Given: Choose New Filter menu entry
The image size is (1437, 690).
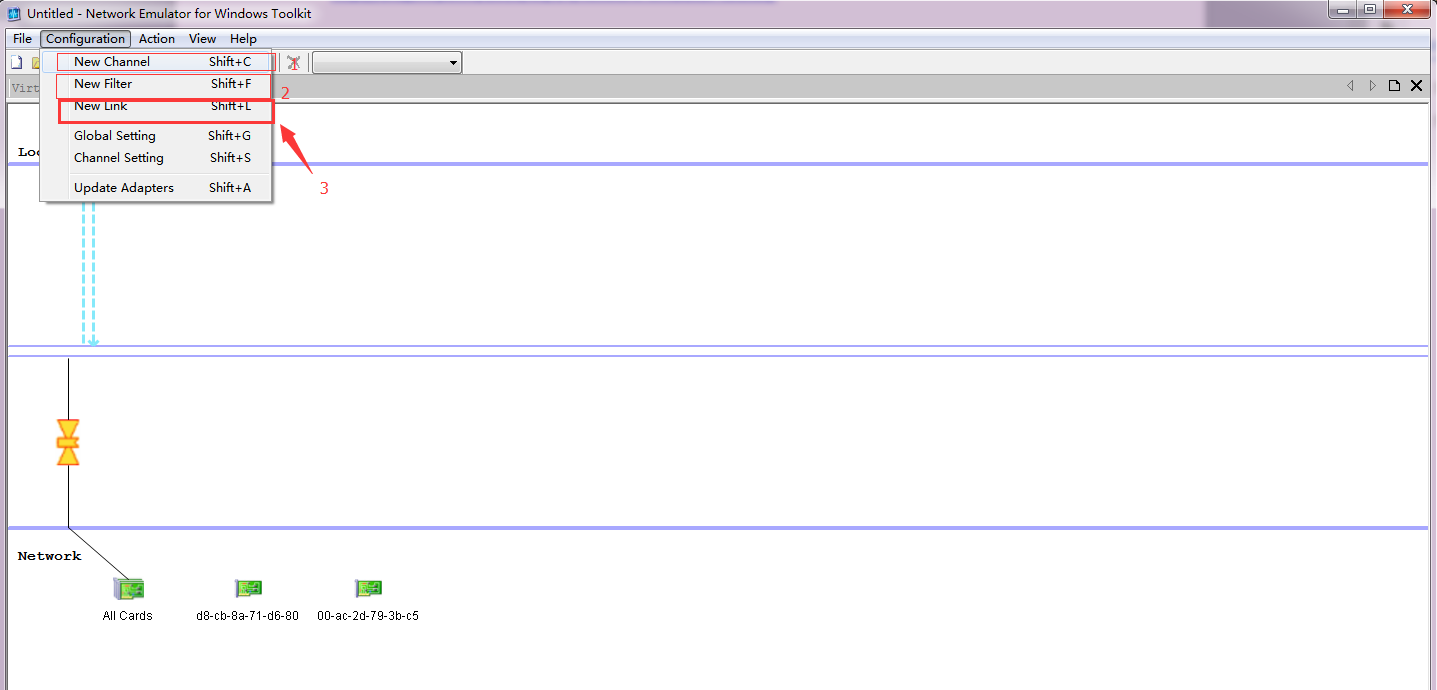Looking at the screenshot, I should (103, 84).
